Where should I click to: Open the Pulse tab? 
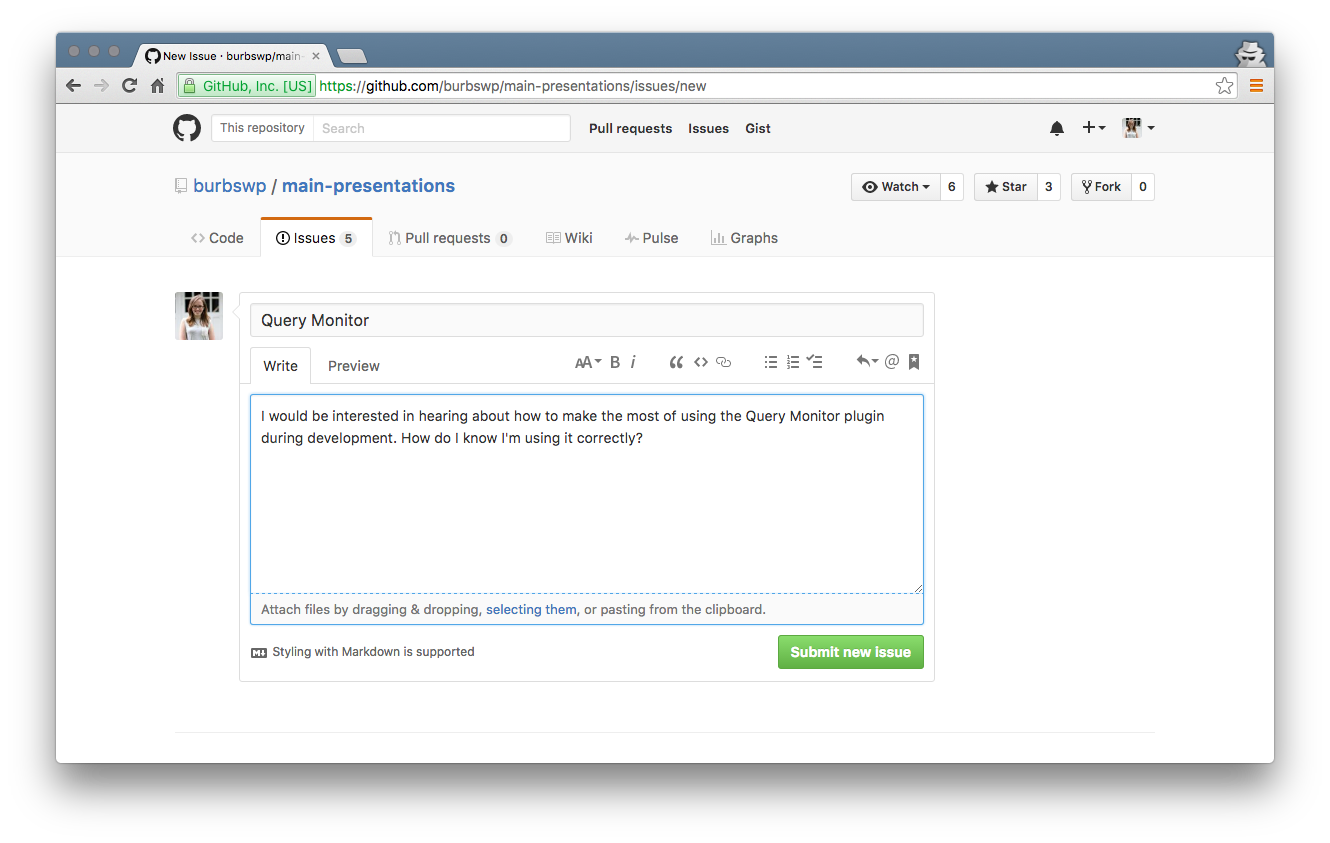point(651,238)
